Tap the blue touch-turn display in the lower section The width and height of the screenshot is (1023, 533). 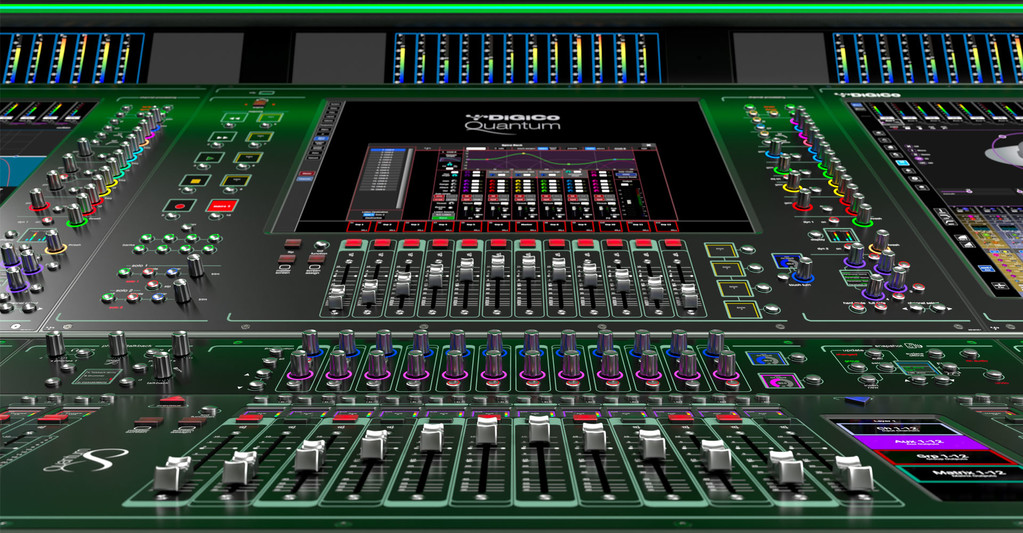point(768,358)
